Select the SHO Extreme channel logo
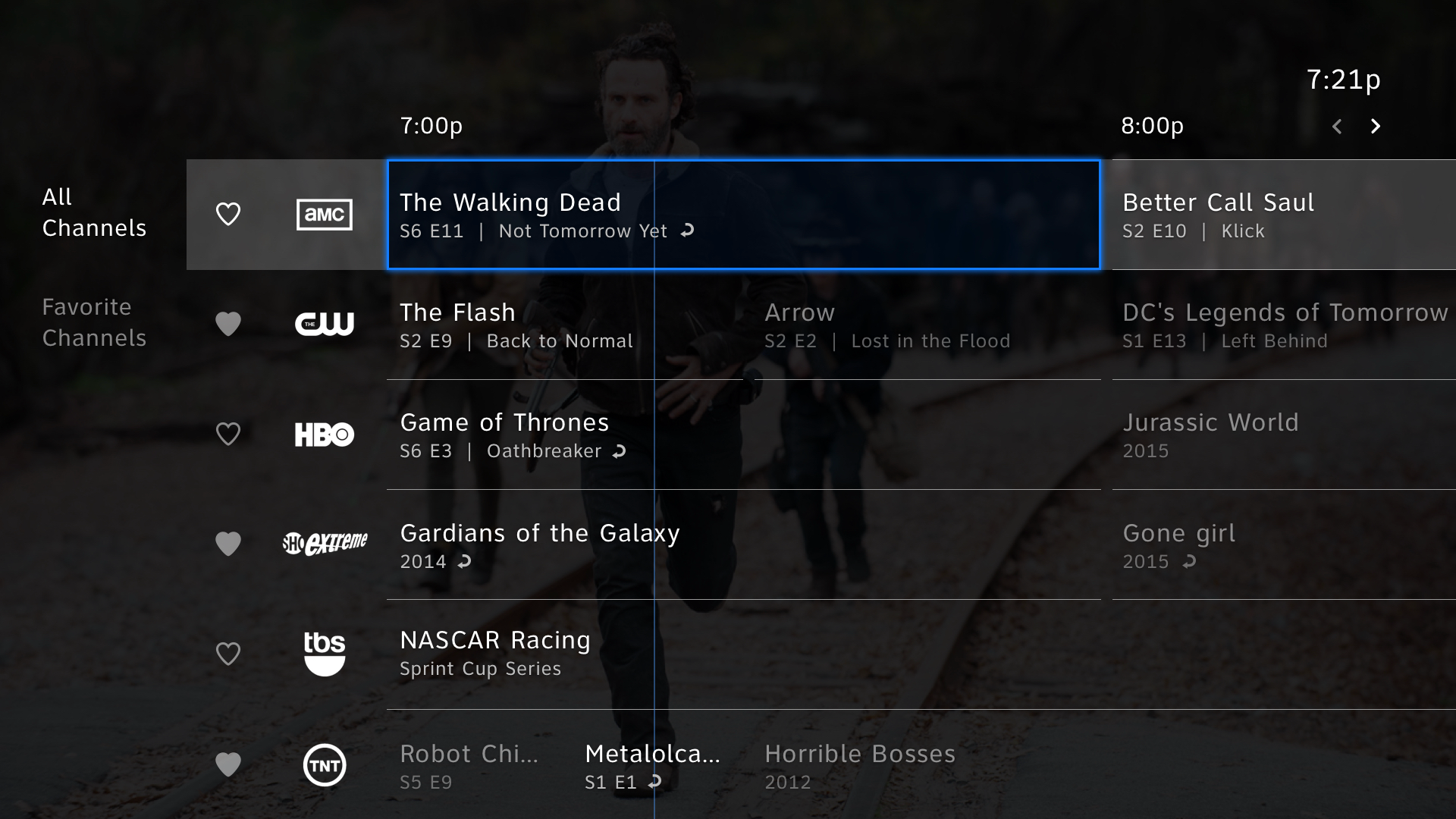Image resolution: width=1456 pixels, height=819 pixels. click(325, 543)
